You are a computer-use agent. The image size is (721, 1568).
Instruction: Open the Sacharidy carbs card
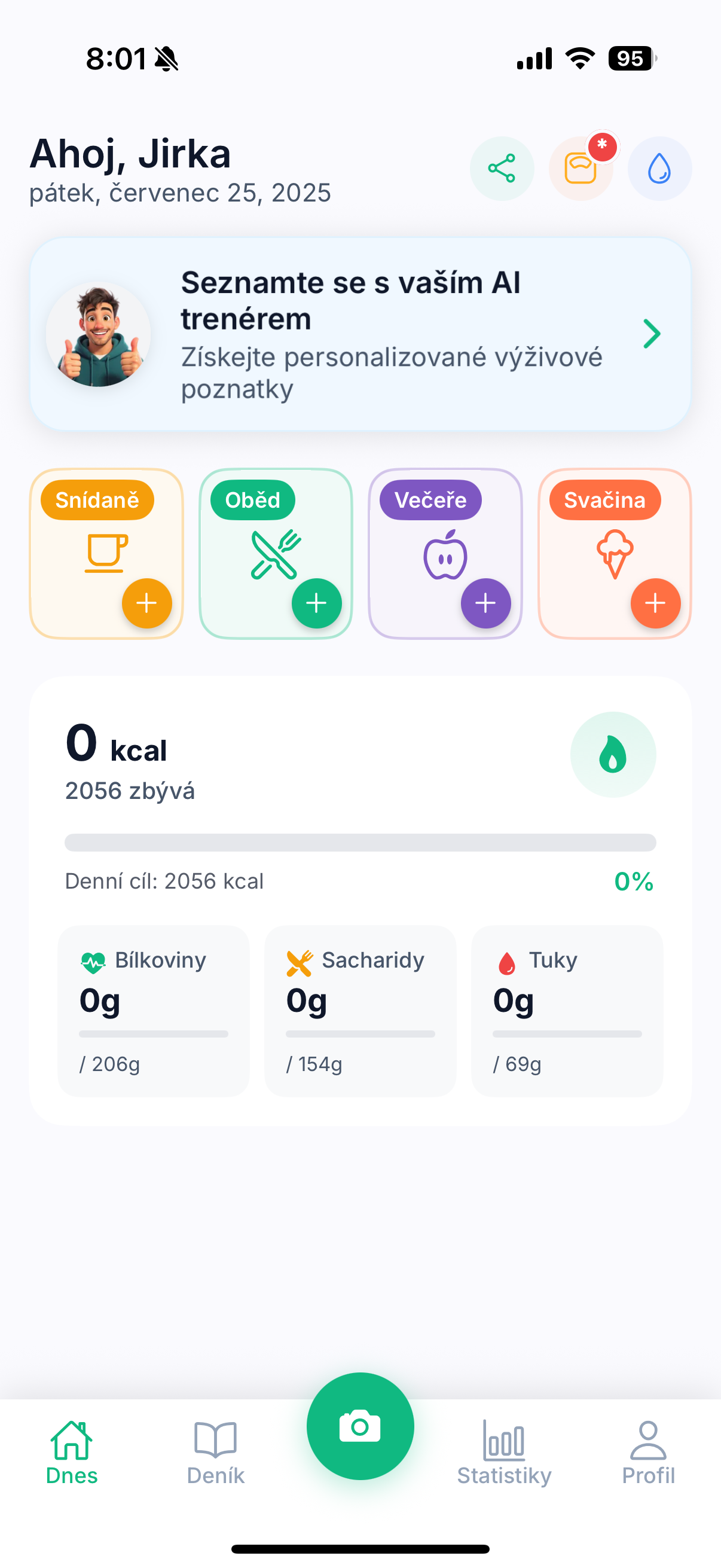click(x=360, y=1011)
